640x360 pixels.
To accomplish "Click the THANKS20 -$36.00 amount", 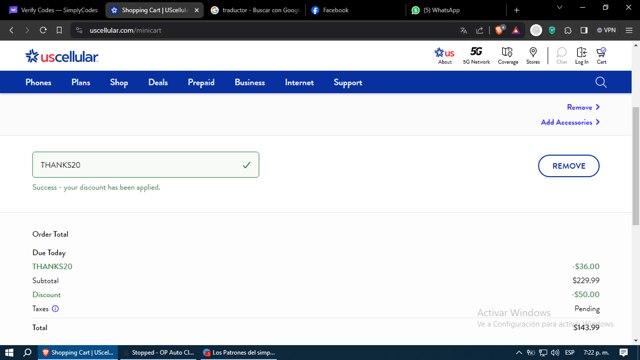I will coord(586,267).
